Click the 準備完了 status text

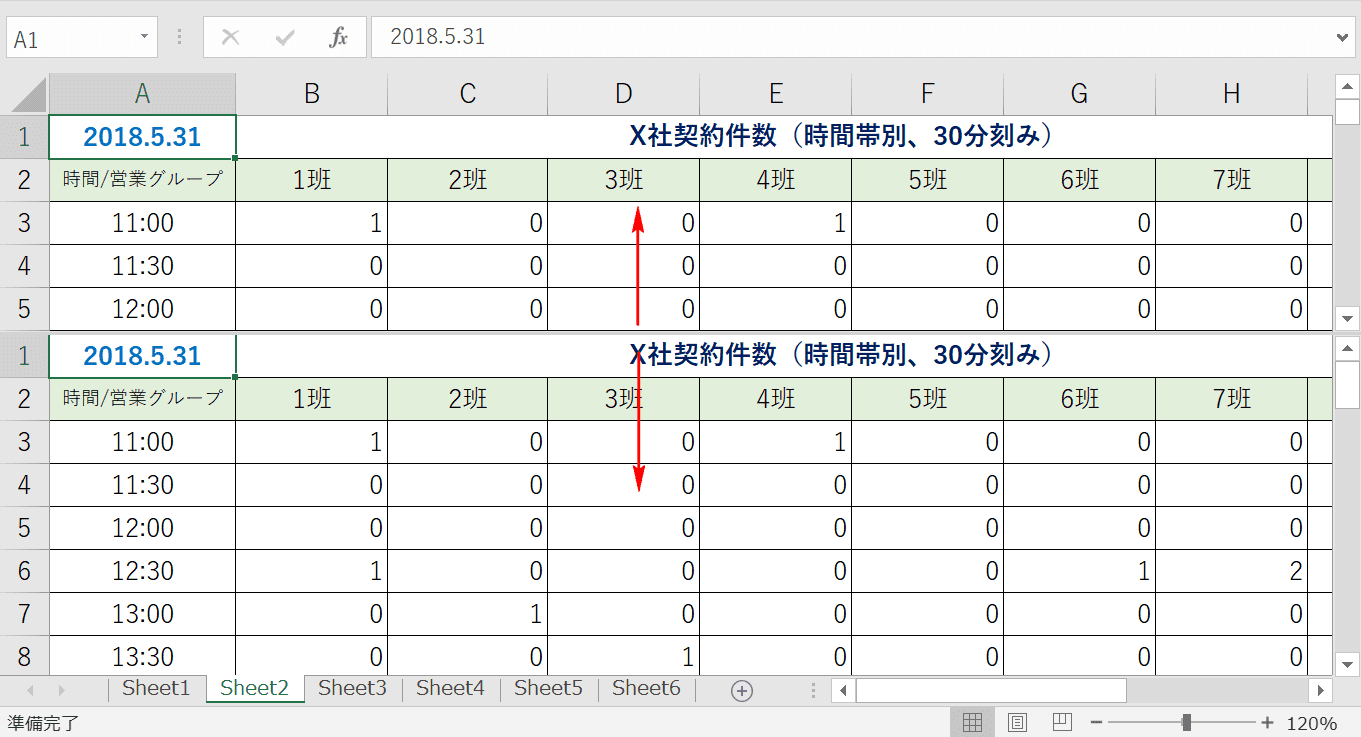click(43, 723)
